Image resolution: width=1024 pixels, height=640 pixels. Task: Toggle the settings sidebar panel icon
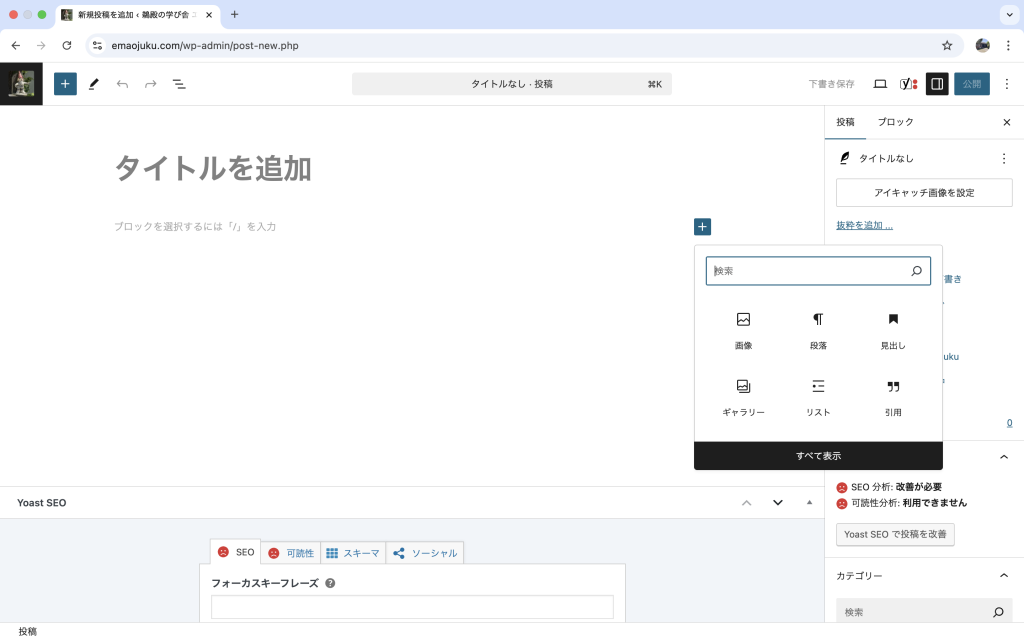937,84
